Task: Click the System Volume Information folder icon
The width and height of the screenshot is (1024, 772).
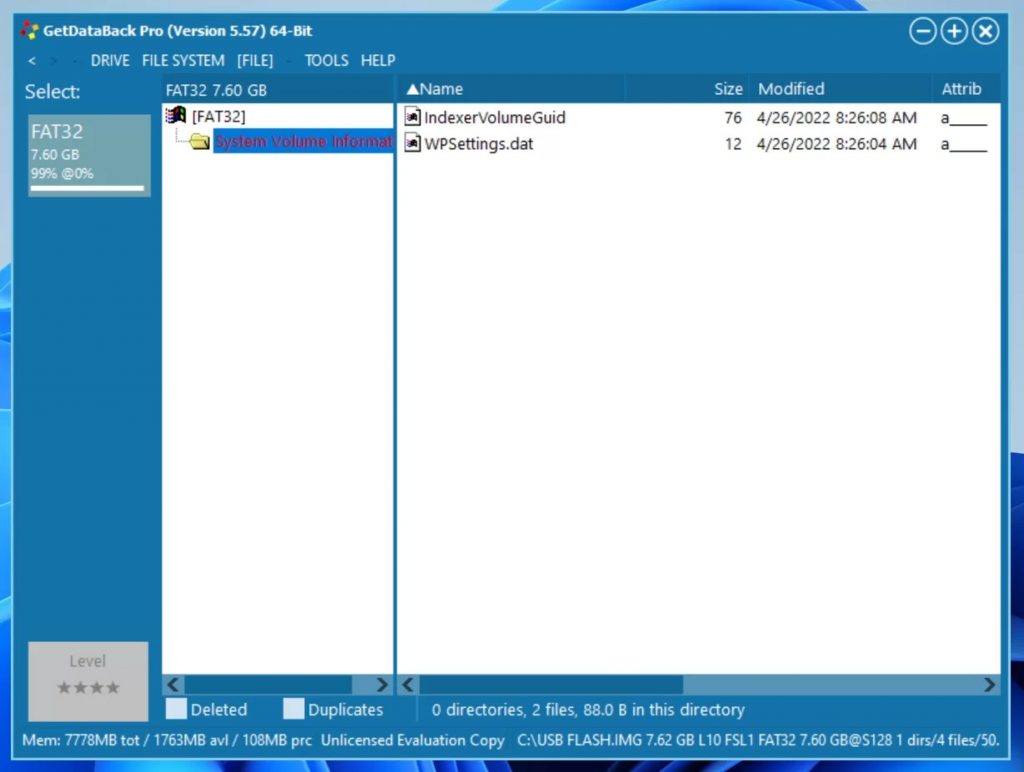Action: pos(199,141)
